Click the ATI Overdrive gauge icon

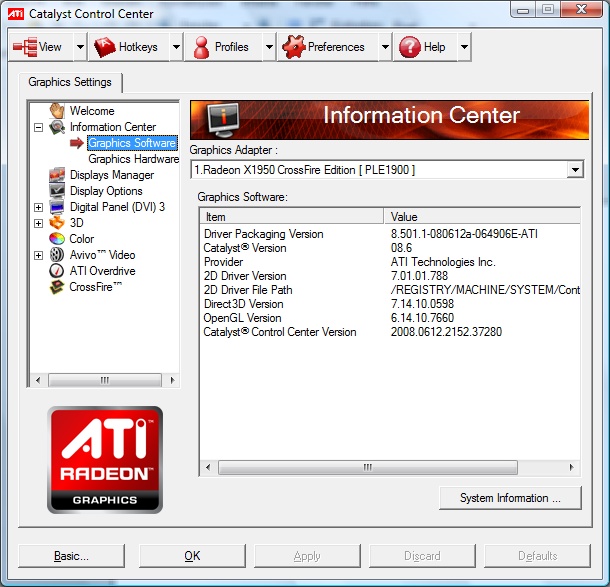click(57, 271)
